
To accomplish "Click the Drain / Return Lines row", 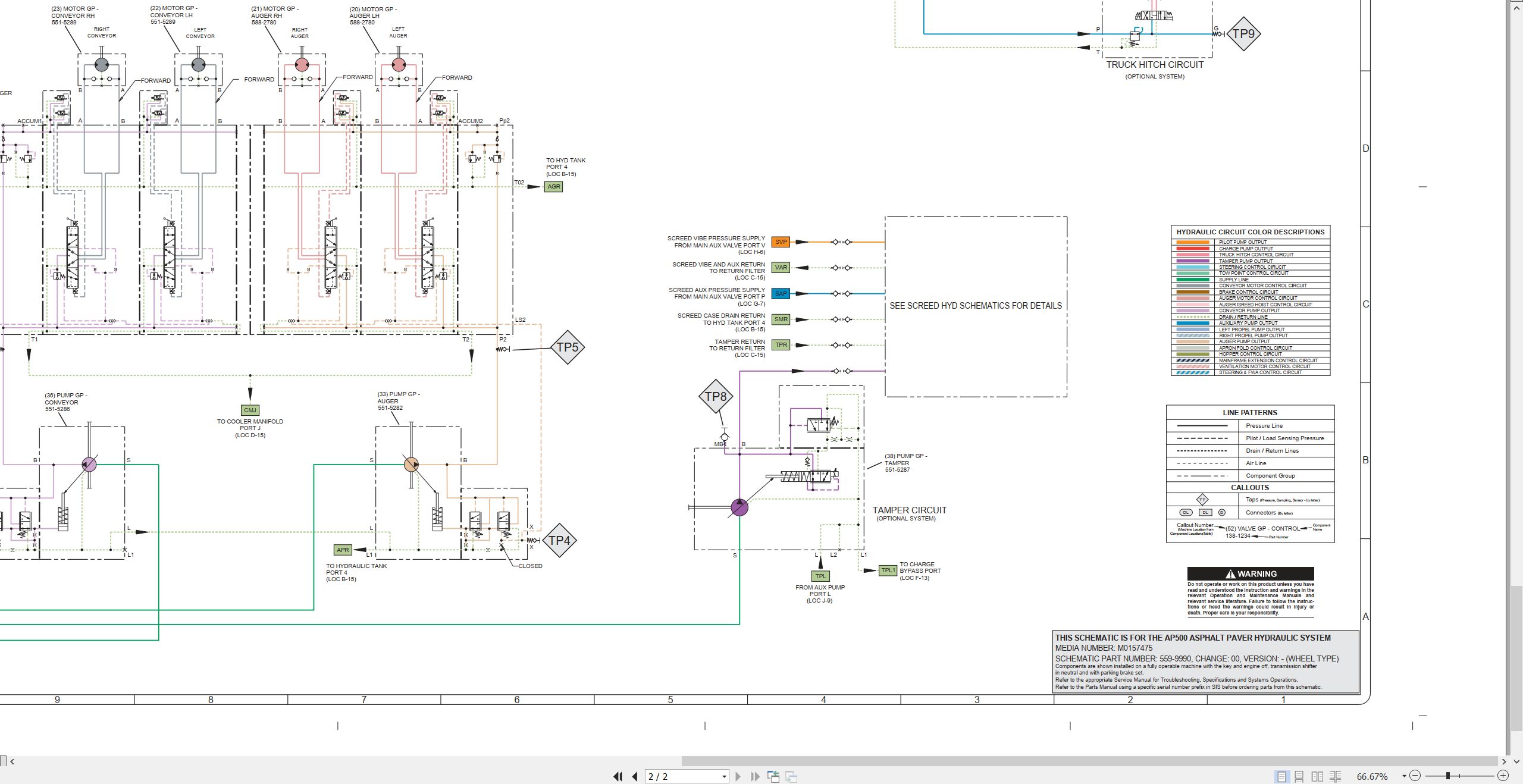I will [1250, 451].
